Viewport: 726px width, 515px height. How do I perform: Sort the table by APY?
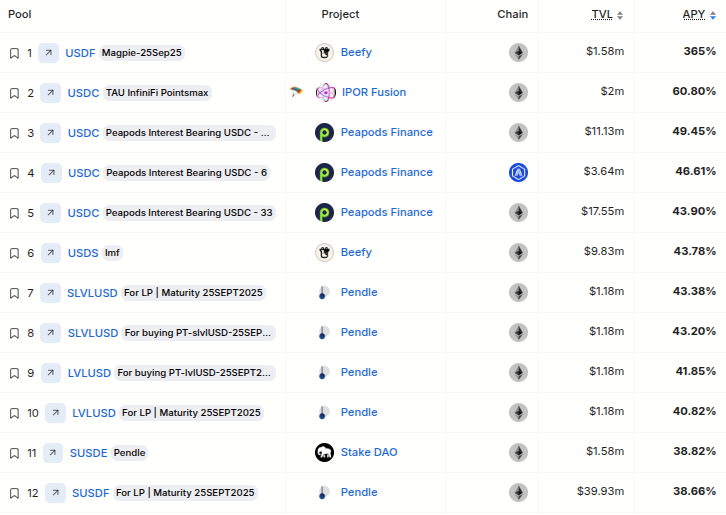pyautogui.click(x=699, y=15)
